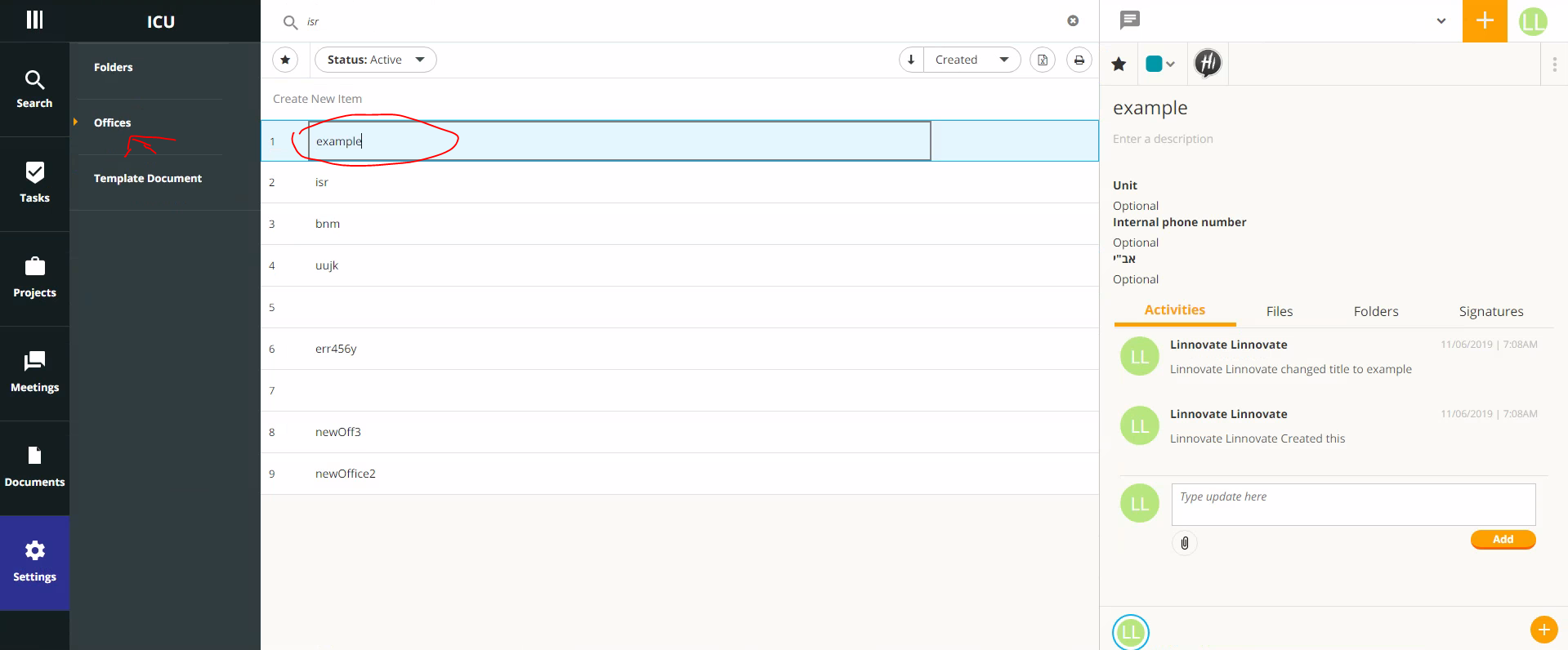Click the bottom orange plus add-member icon

1543,630
